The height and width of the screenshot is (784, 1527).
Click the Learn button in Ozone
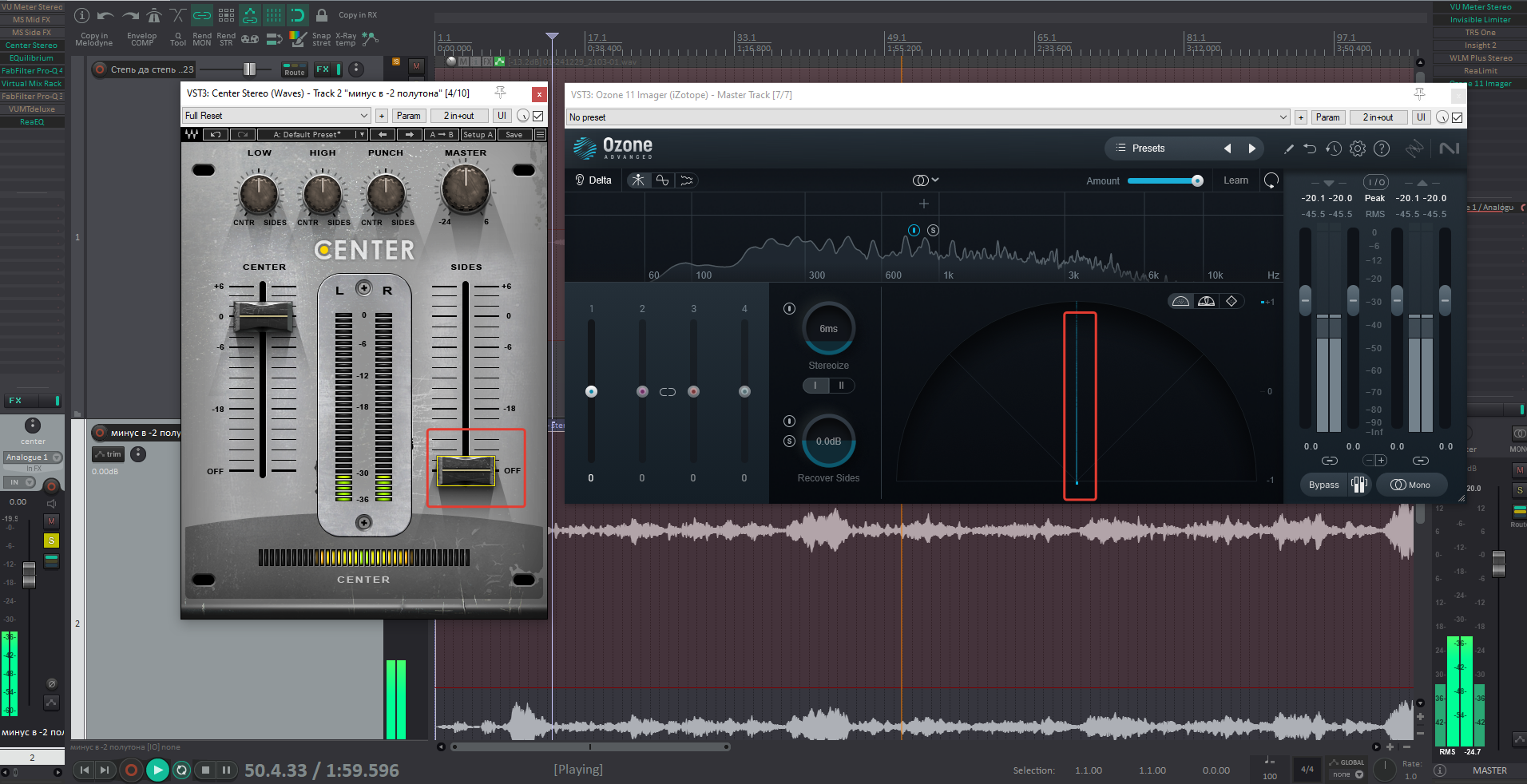(1235, 180)
